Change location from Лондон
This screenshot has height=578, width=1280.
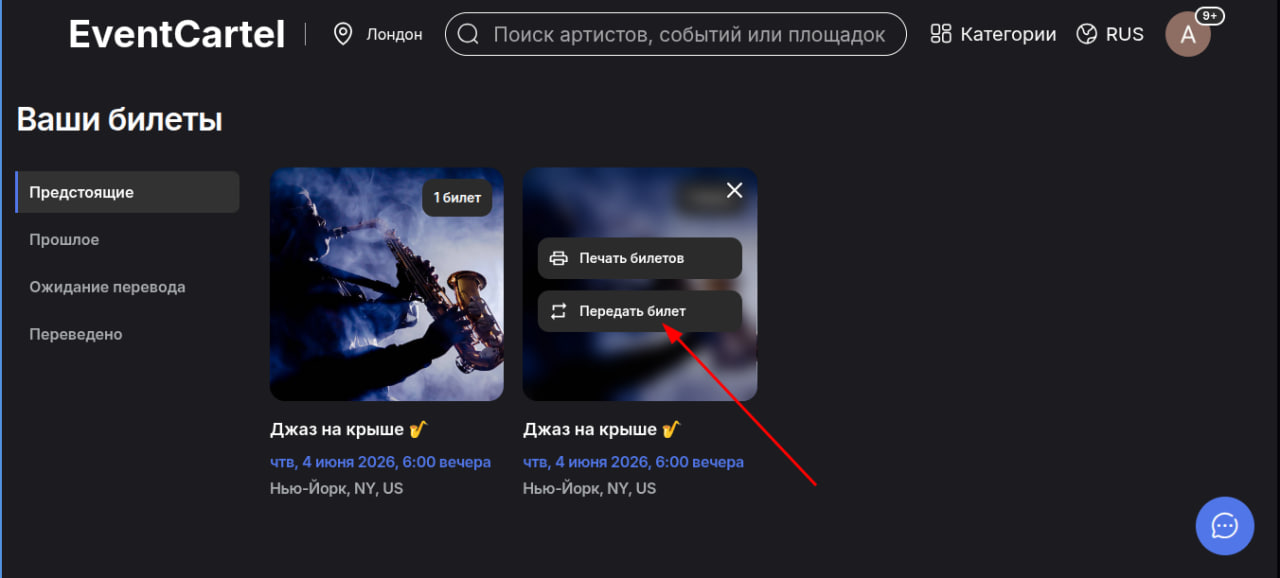(x=378, y=34)
